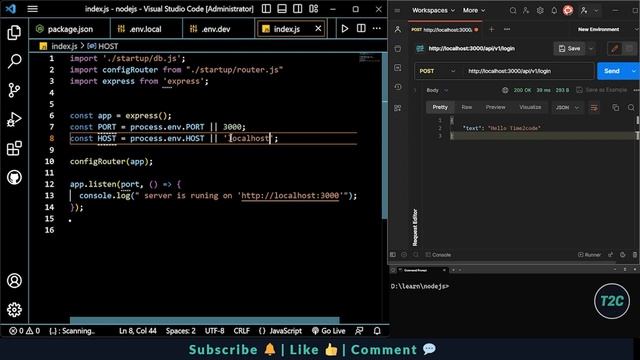Open Postman Collections sidebar icon
Screen dimensions: 640x360
398,49
